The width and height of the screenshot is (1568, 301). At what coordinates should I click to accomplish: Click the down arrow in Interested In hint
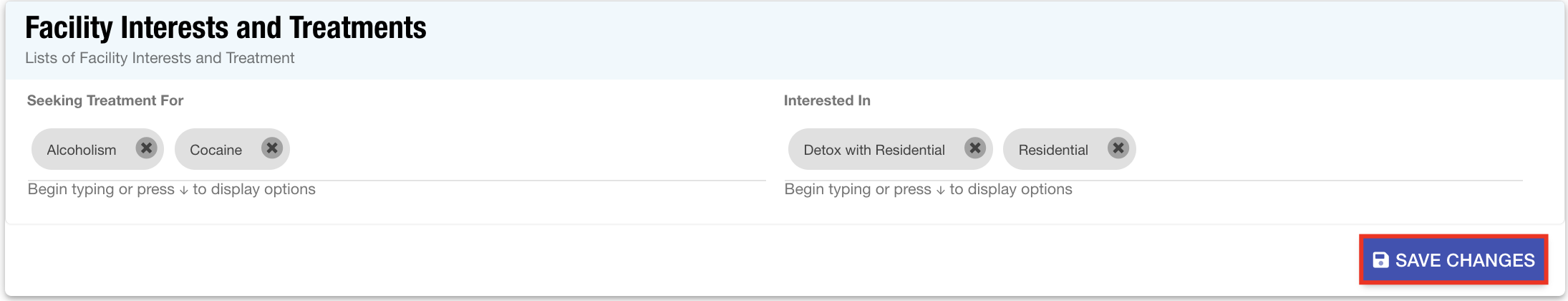point(941,190)
